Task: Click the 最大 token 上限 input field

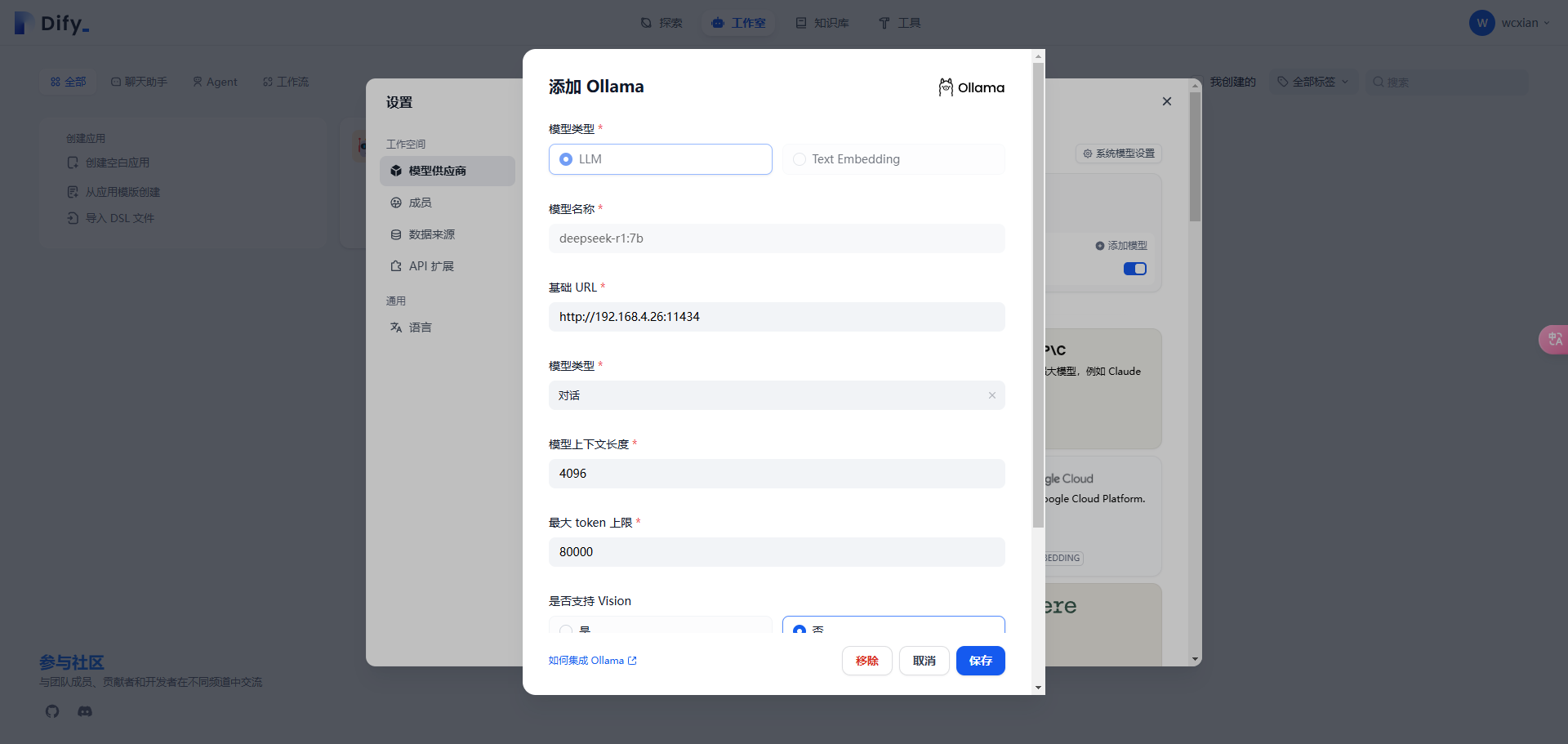Action: [777, 552]
